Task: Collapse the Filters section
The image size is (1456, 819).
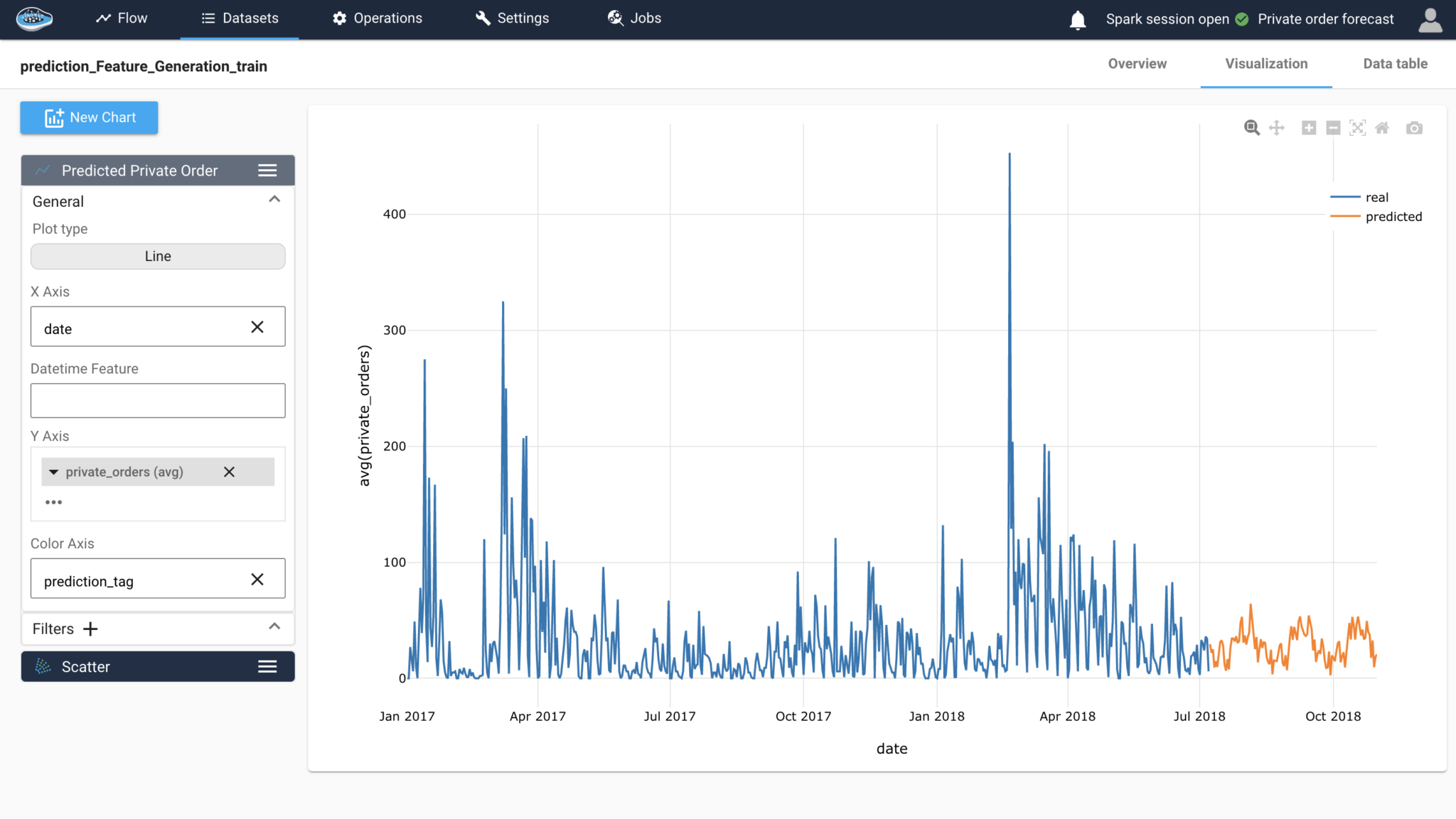Action: click(274, 627)
